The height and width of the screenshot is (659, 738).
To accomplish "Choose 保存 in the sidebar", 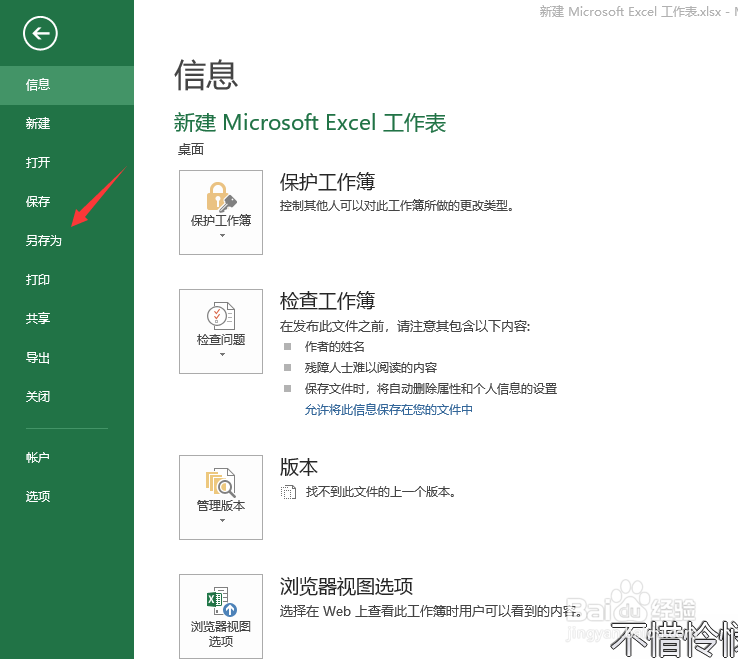I will pyautogui.click(x=67, y=202).
